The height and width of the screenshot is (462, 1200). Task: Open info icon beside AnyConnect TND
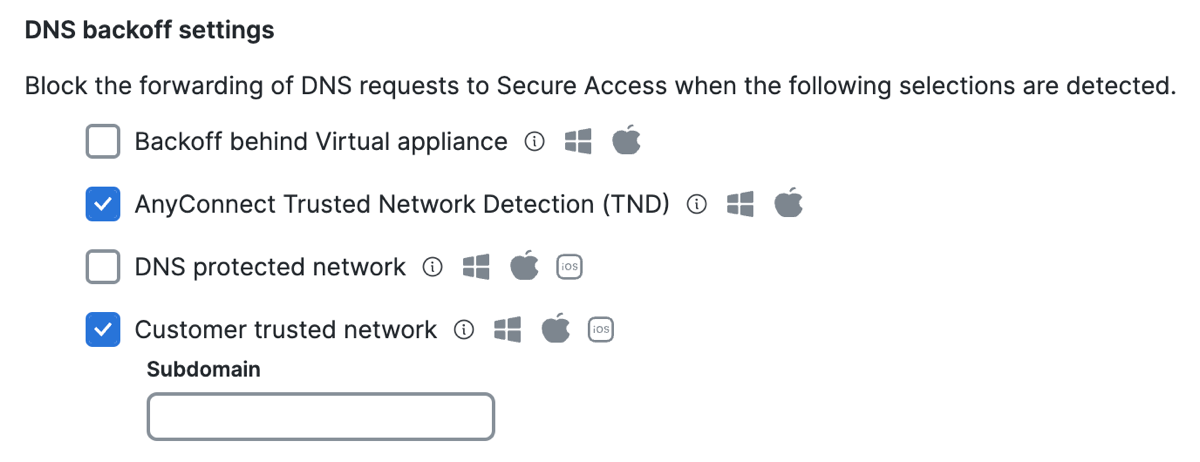pos(697,205)
